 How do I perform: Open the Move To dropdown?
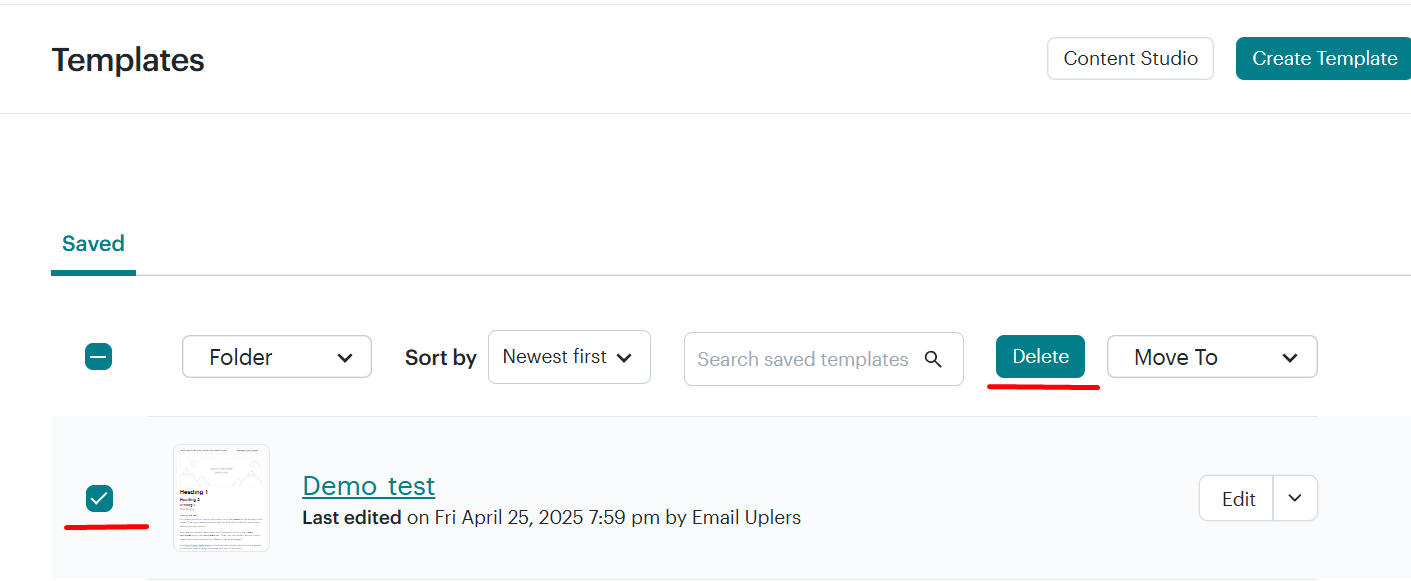[x=1212, y=357]
